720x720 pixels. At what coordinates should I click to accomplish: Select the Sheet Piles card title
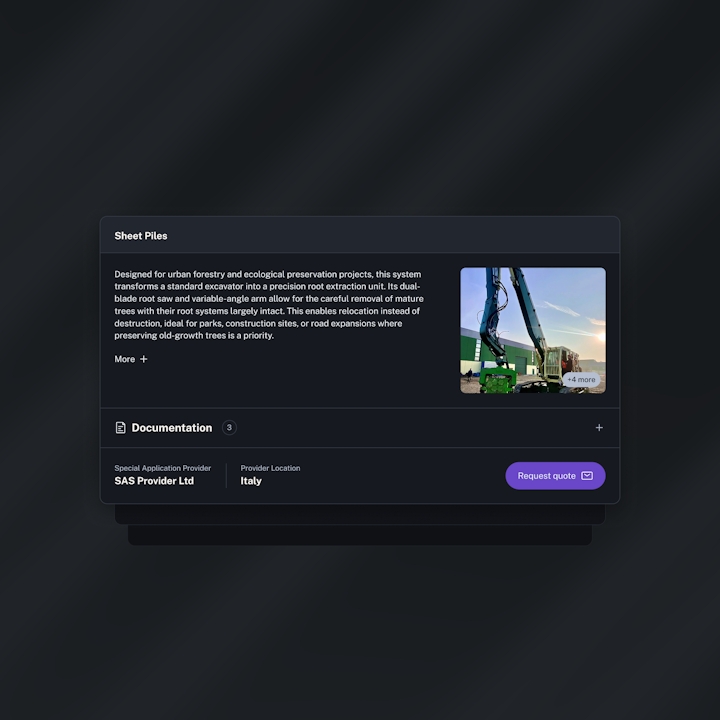tap(141, 236)
